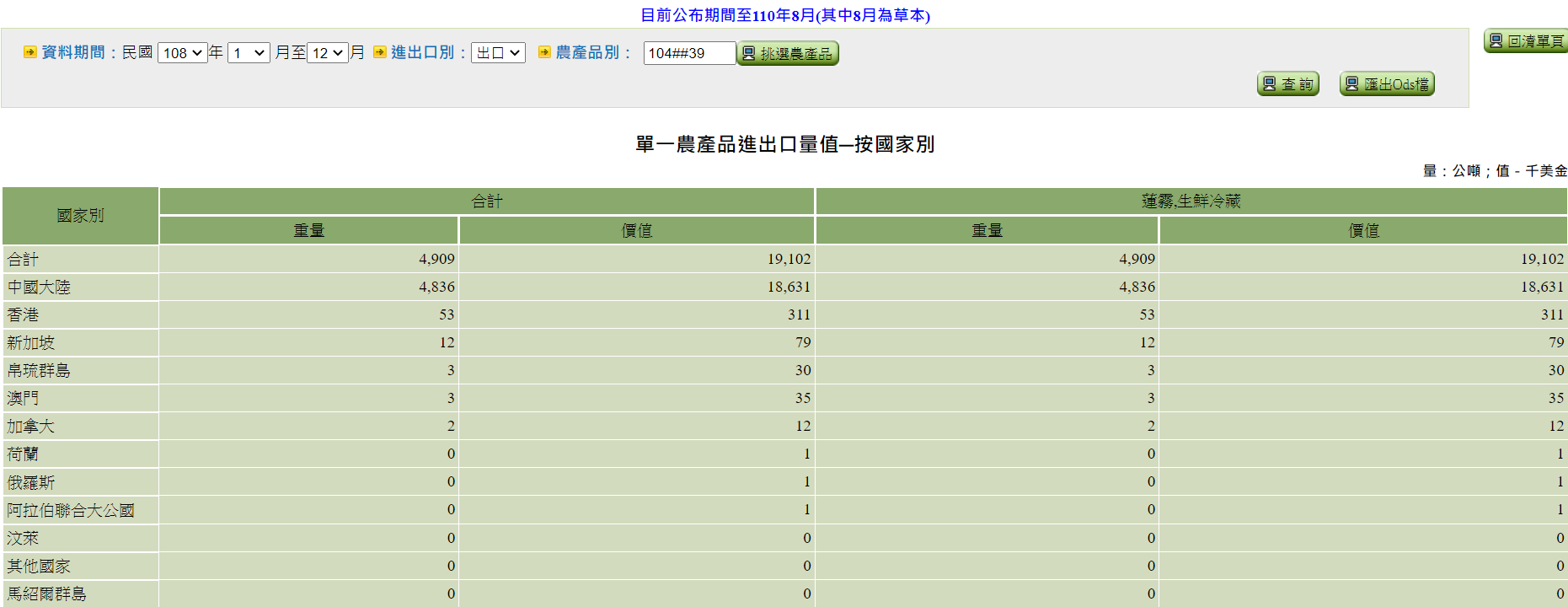This screenshot has width=1568, height=607.
Task: Run the search with the 查詢 button
Action: [x=1287, y=84]
